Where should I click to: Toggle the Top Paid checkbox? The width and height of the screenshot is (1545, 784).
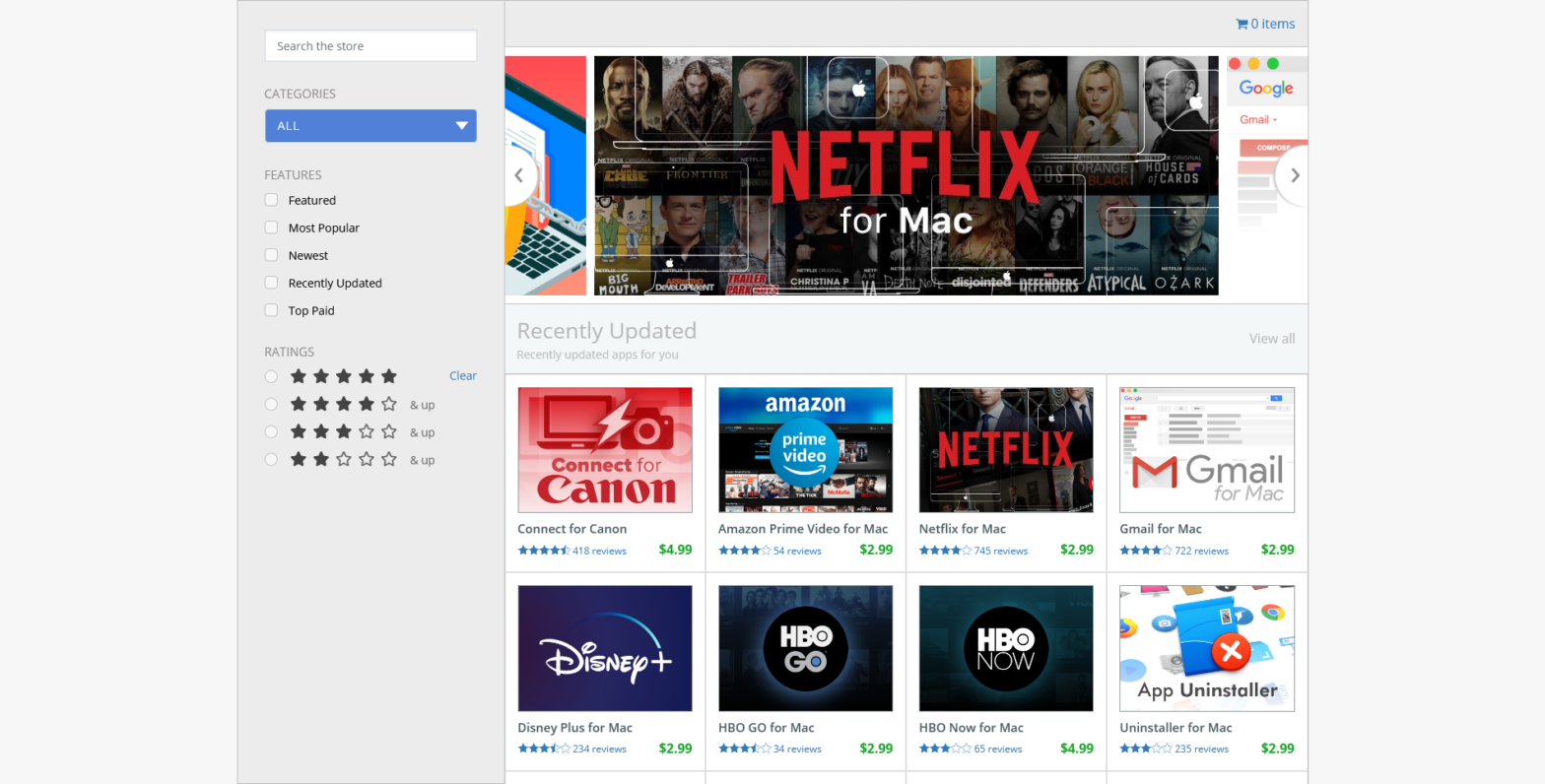(271, 310)
